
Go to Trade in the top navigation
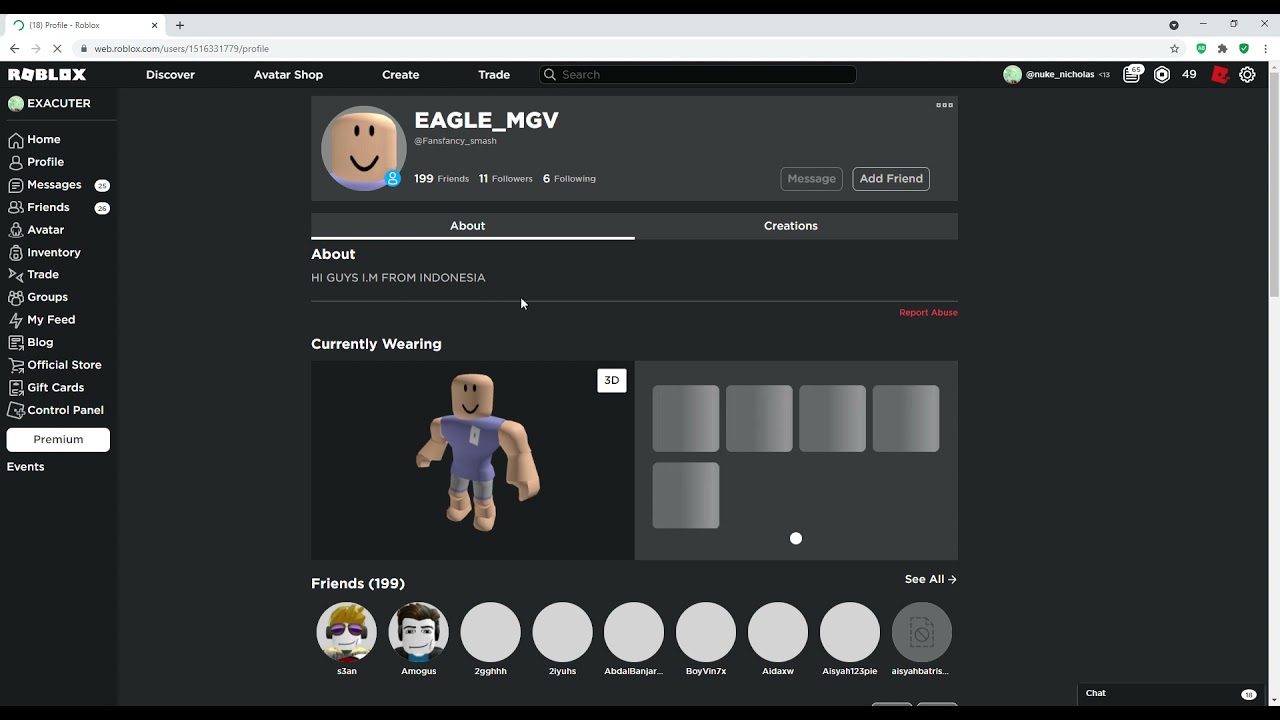point(494,75)
